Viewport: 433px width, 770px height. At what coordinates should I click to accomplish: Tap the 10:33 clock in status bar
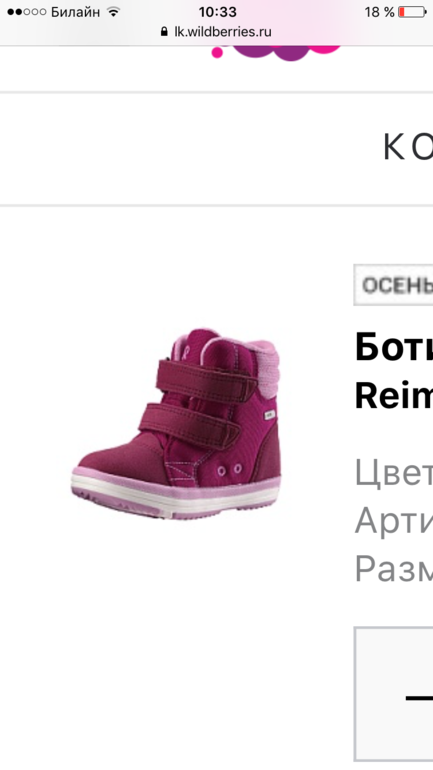click(x=217, y=12)
